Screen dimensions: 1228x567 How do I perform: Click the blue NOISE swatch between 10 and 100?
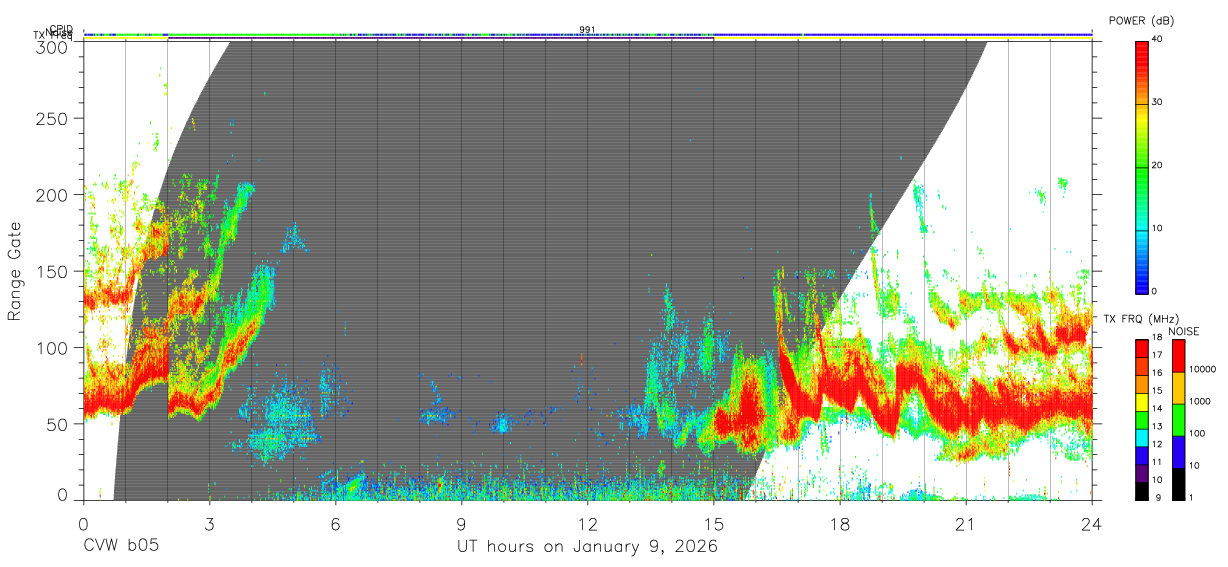(1177, 452)
